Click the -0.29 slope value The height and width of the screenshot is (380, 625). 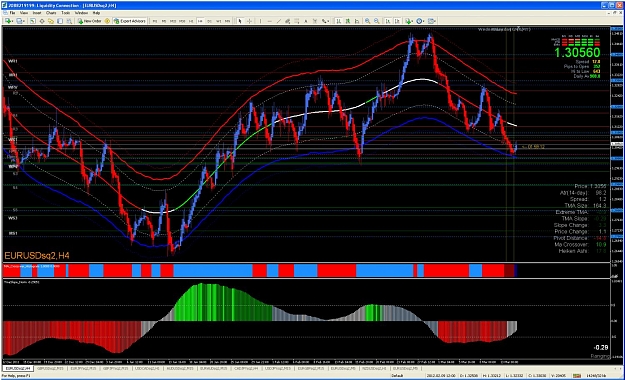click(x=601, y=348)
